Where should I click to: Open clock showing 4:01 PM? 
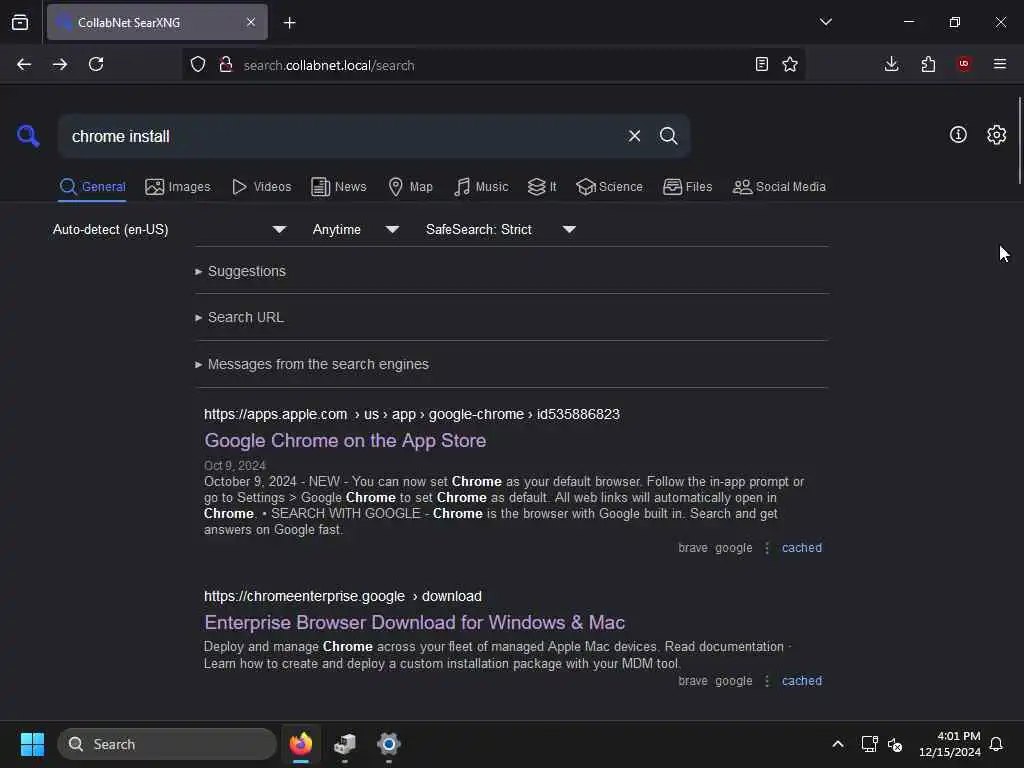[x=950, y=744]
